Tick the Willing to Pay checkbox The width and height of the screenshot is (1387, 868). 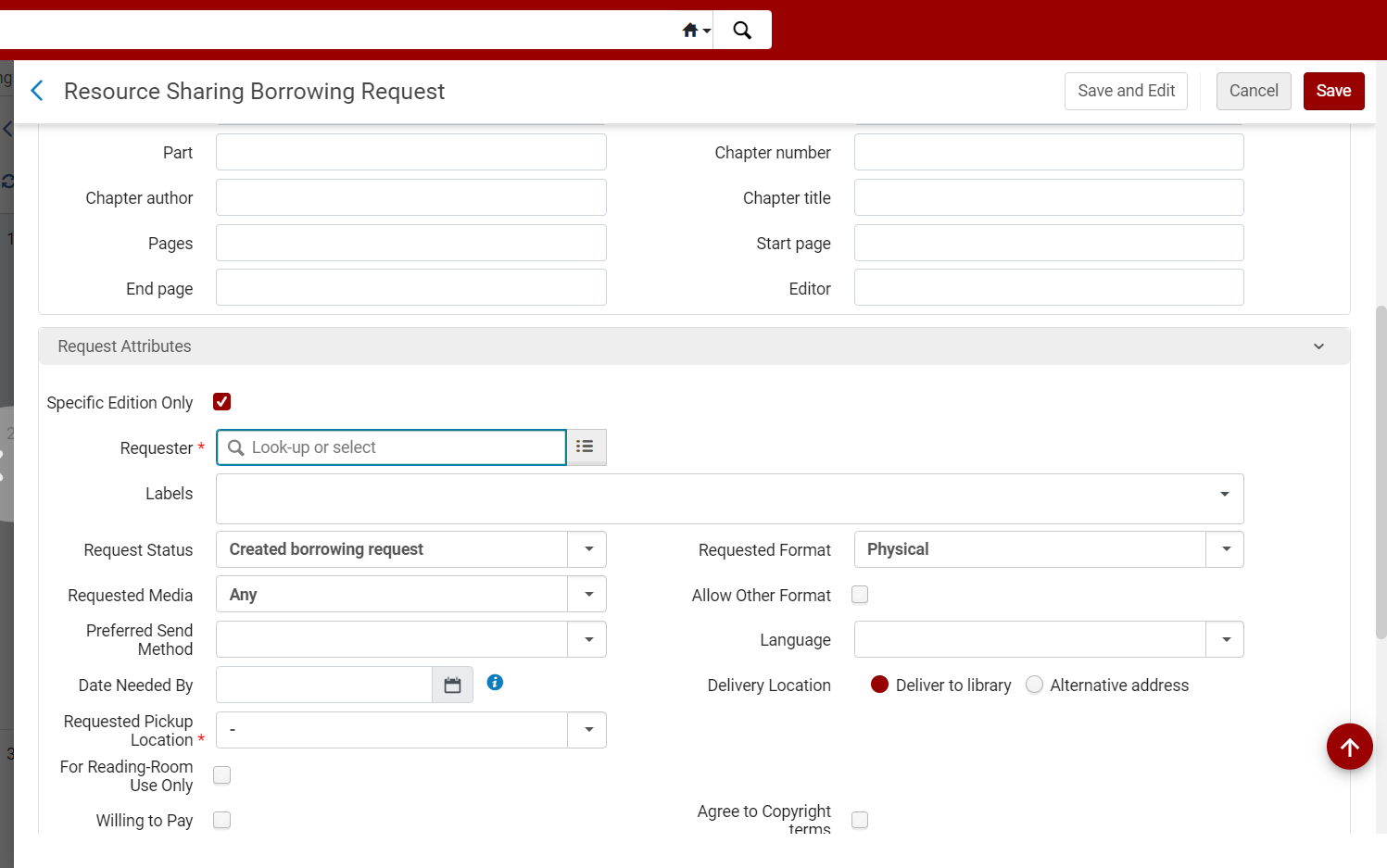(x=221, y=820)
